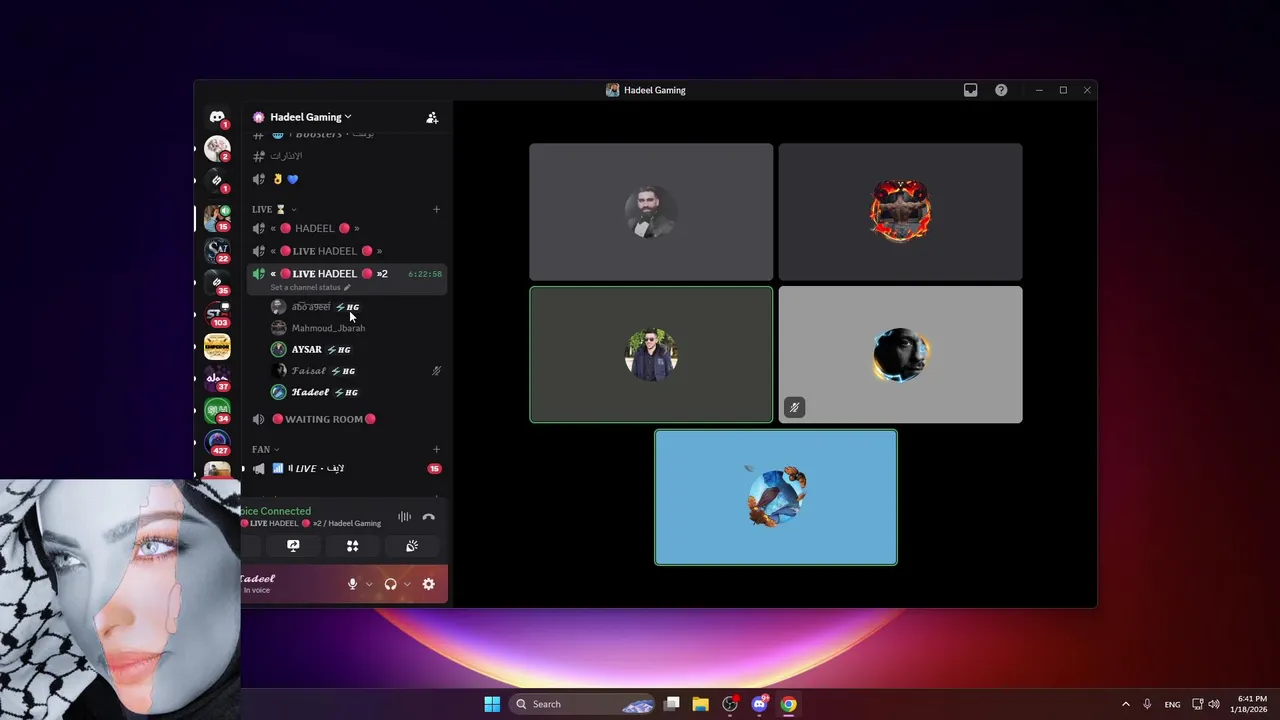Open the server with badge 2
Screen dimensions: 1280x720
[217, 149]
